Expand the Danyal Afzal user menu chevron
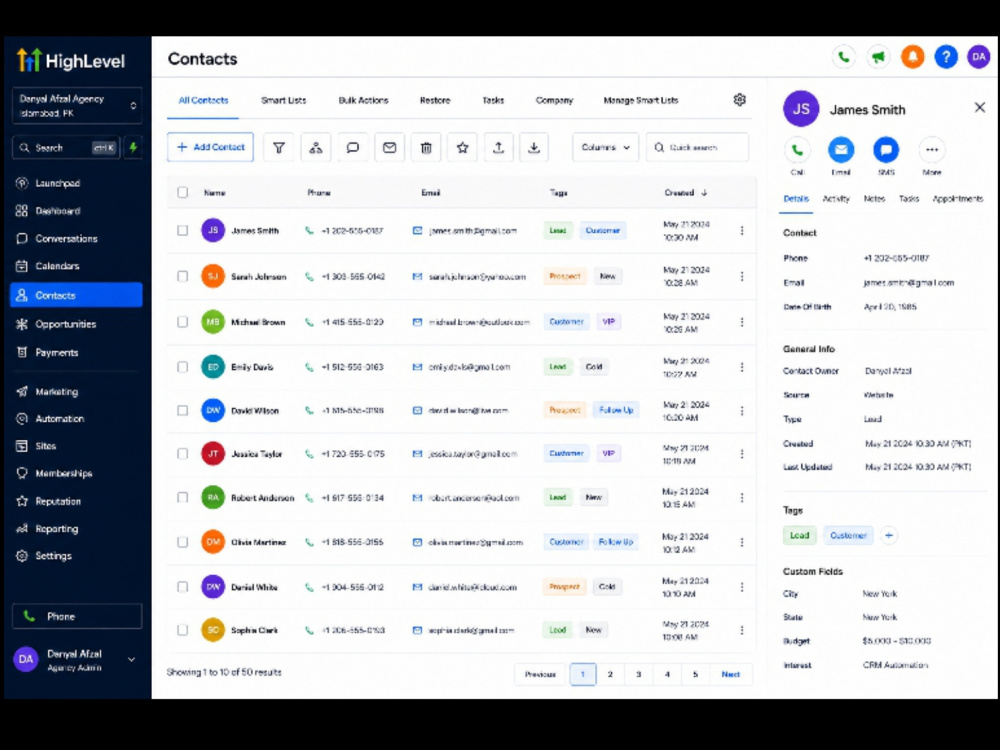 (131, 659)
